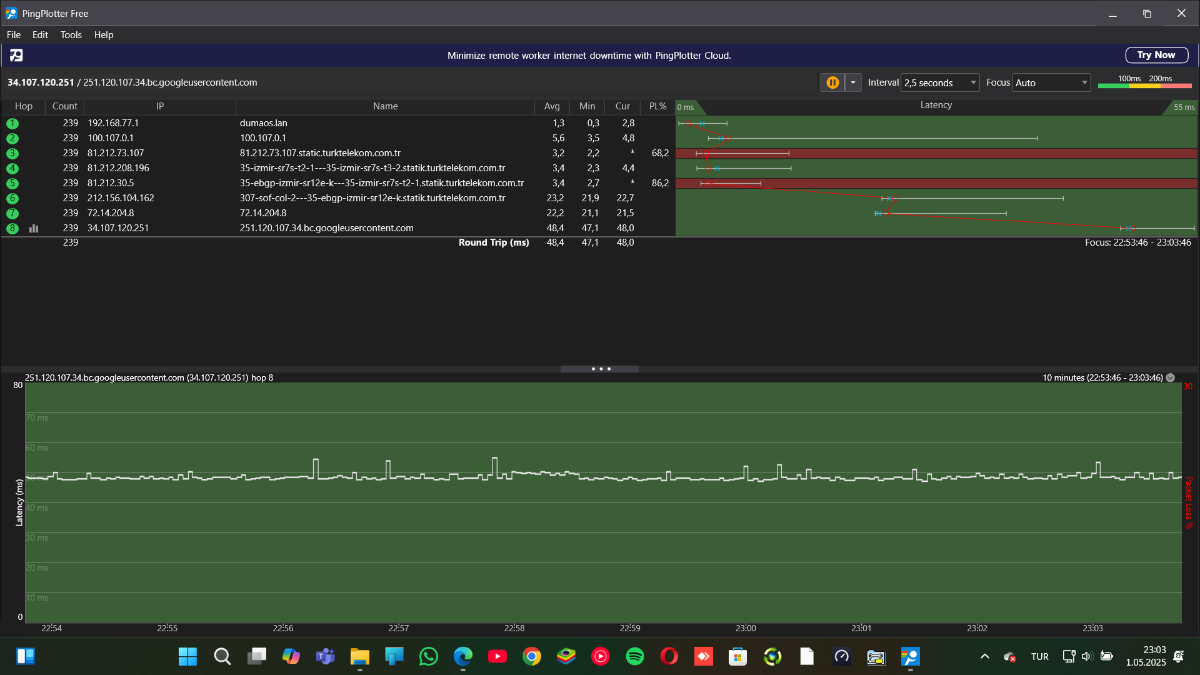Open the Tools menu
Screen dimensions: 1200x675
tap(71, 34)
